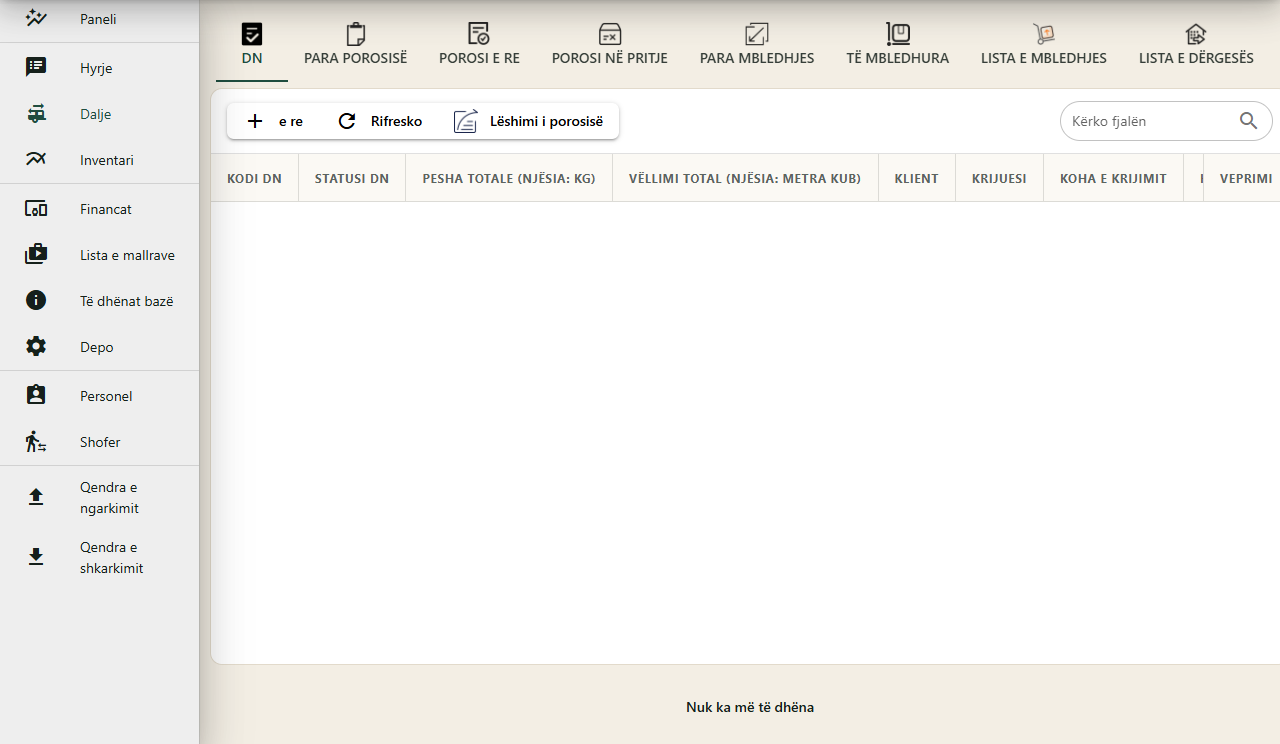
Task: Click the Lëshimi i porosisë icon
Action: pos(466,121)
